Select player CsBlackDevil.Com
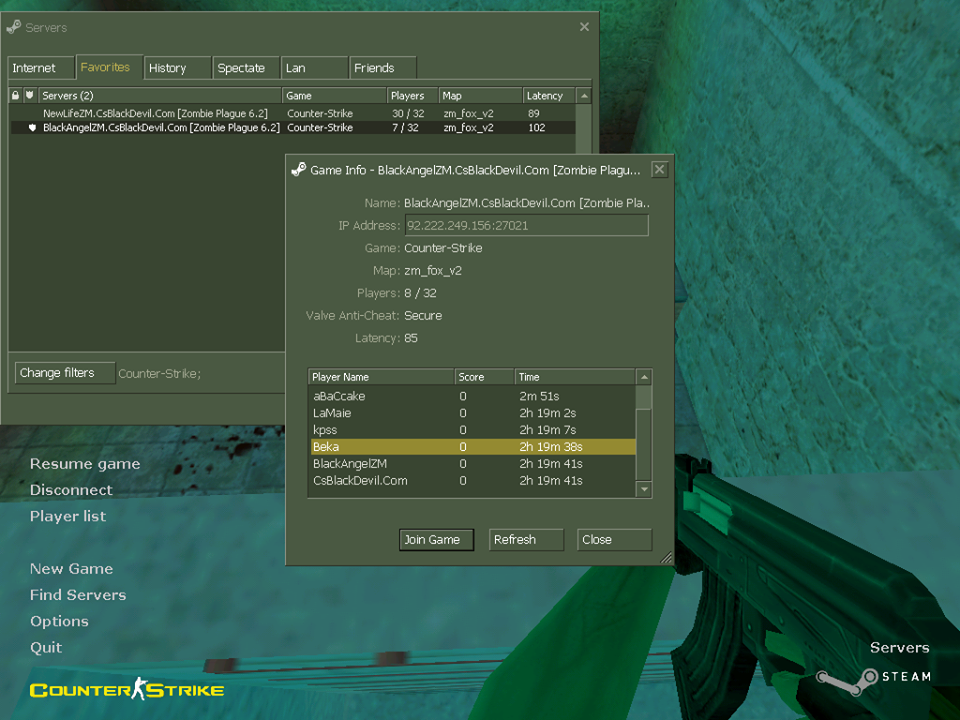The height and width of the screenshot is (720, 960). point(473,481)
